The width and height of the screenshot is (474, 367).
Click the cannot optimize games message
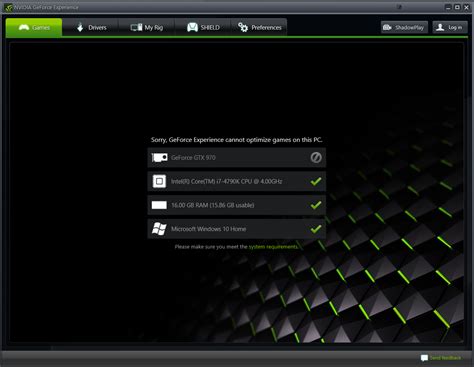coord(237,140)
